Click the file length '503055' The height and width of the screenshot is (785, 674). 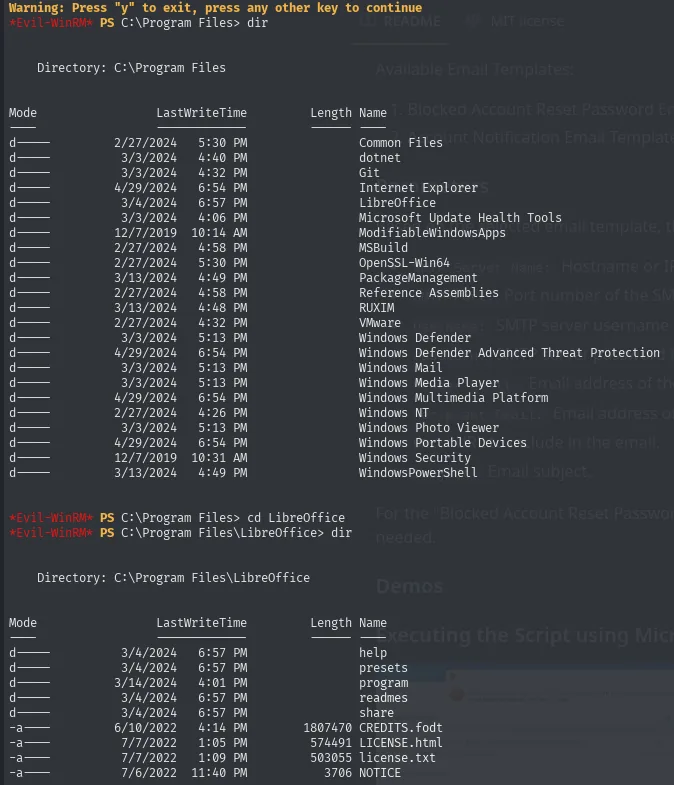[331, 758]
